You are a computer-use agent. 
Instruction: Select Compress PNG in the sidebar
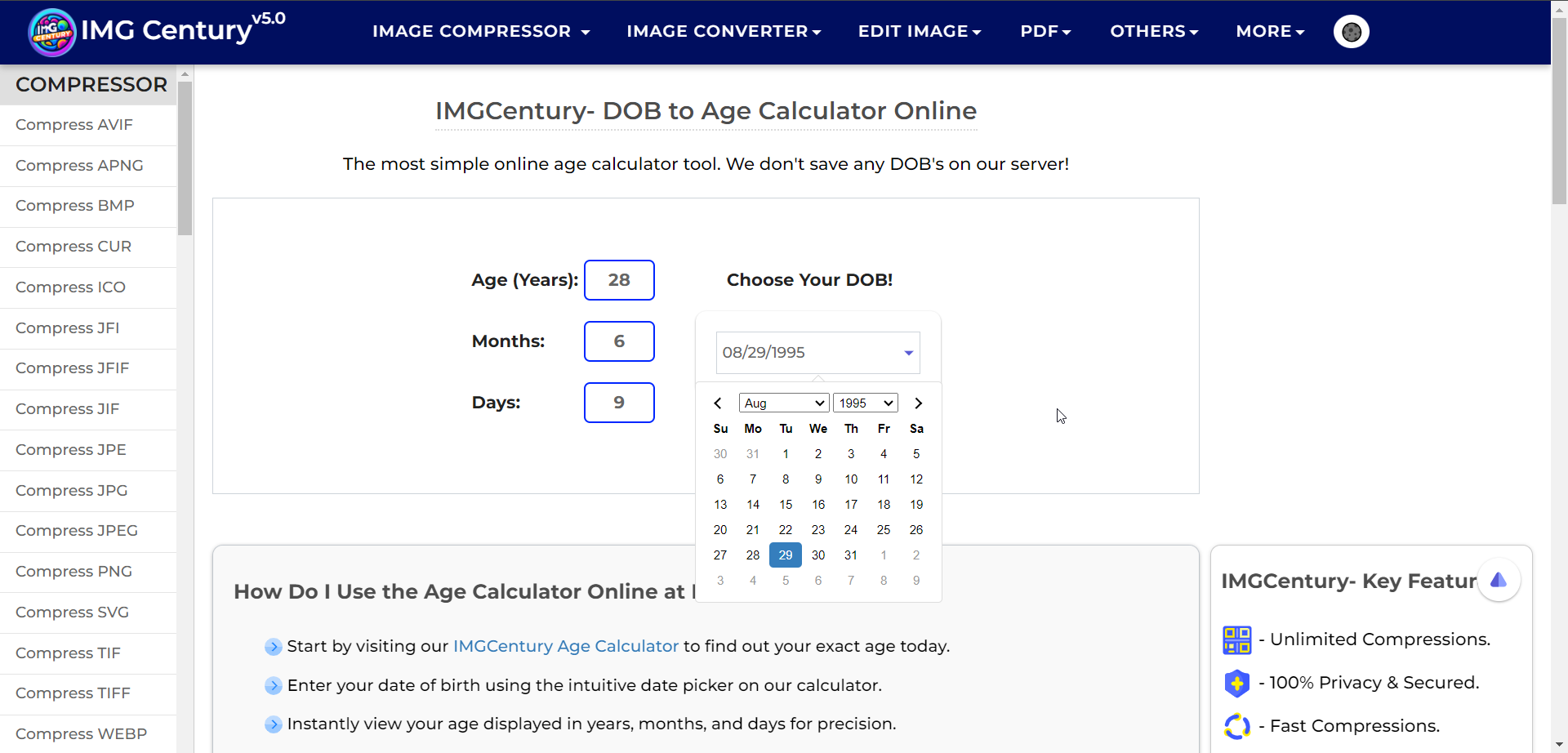74,572
